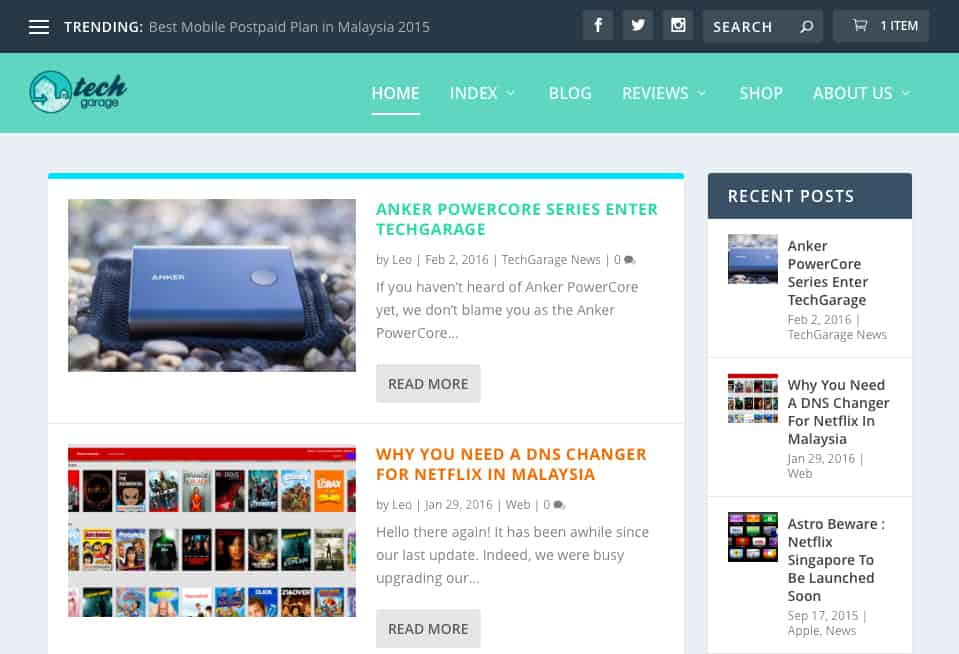Click Read More under Netflix DNS post
This screenshot has width=959, height=654.
click(x=428, y=629)
